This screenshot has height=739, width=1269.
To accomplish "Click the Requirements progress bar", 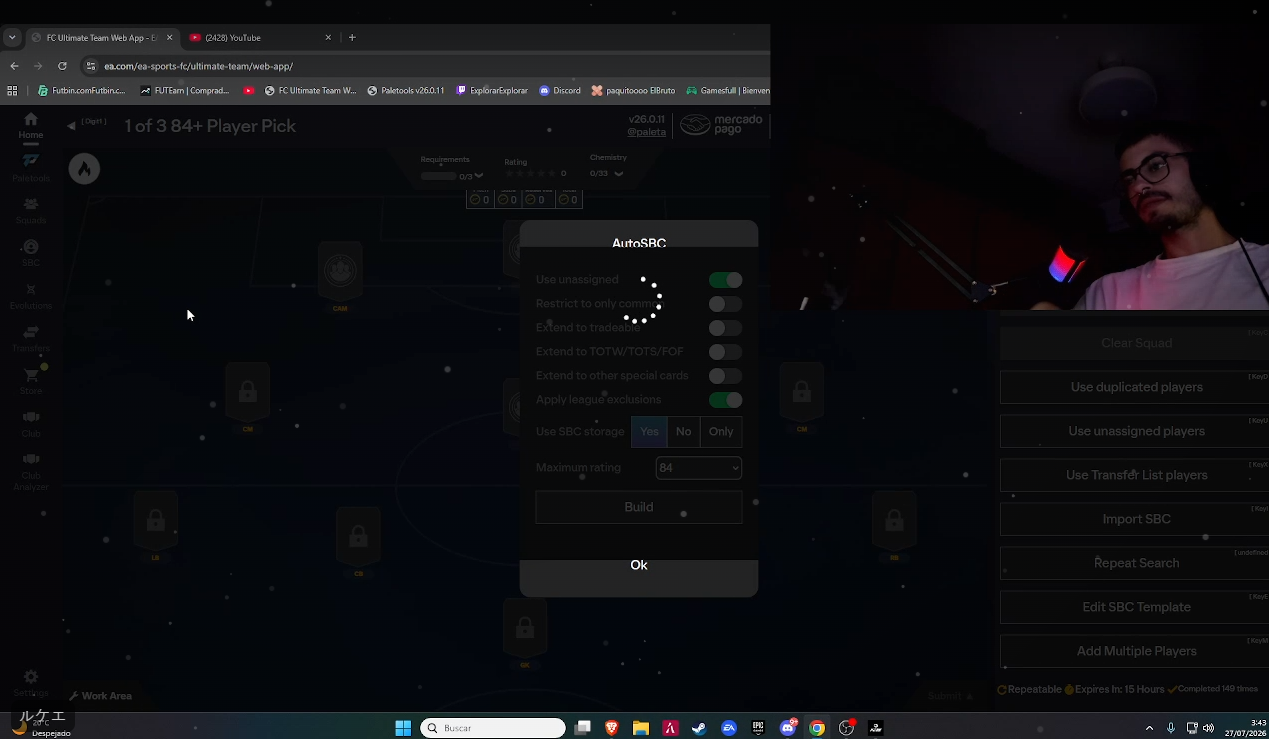I will (x=438, y=176).
